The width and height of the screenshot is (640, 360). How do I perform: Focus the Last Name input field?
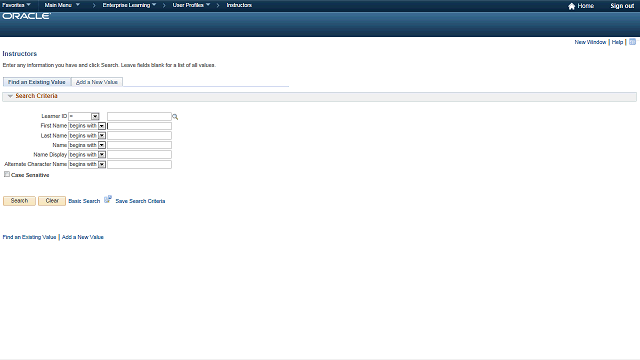pyautogui.click(x=139, y=136)
